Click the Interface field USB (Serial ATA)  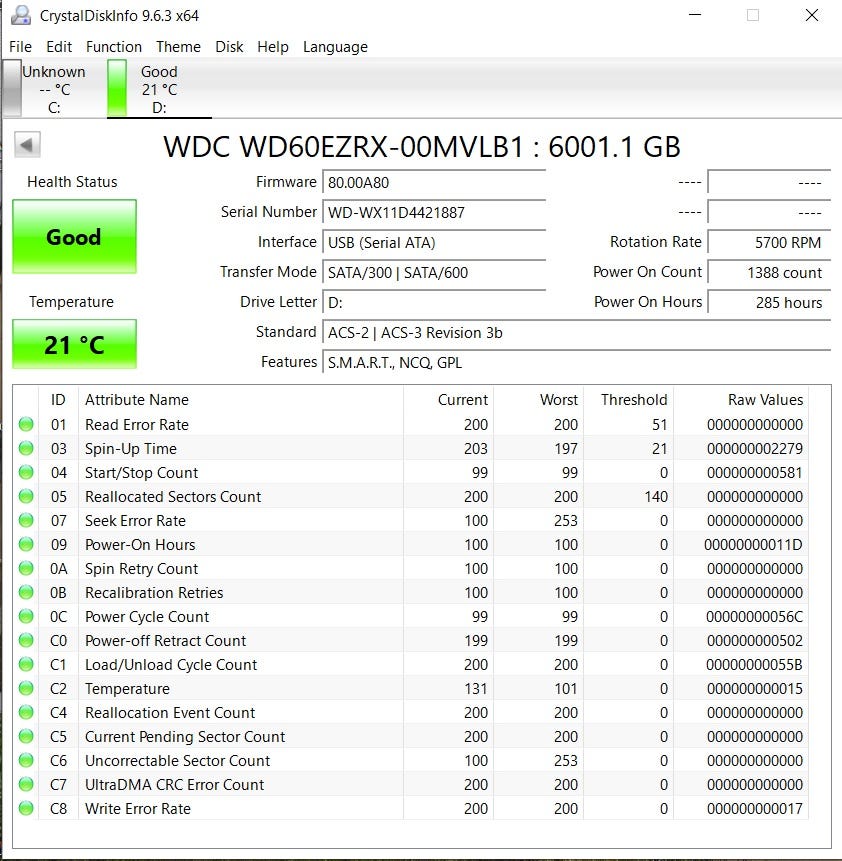[x=434, y=242]
